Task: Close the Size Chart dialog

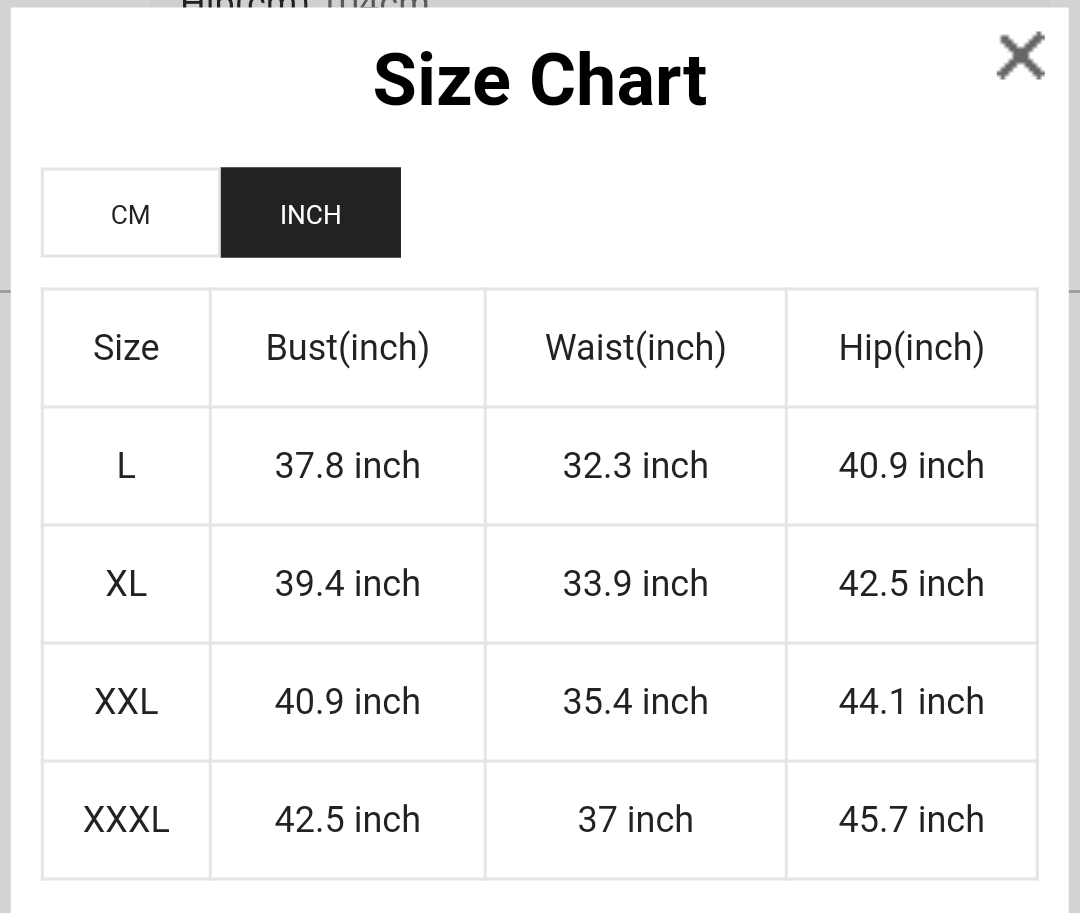Action: pyautogui.click(x=1020, y=57)
